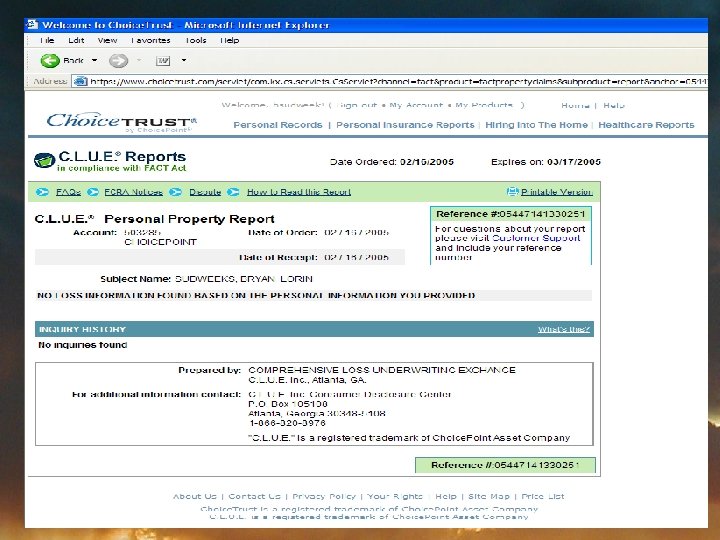Image resolution: width=720 pixels, height=540 pixels.
Task: Open the FCRA Notices link
Action: 134,192
